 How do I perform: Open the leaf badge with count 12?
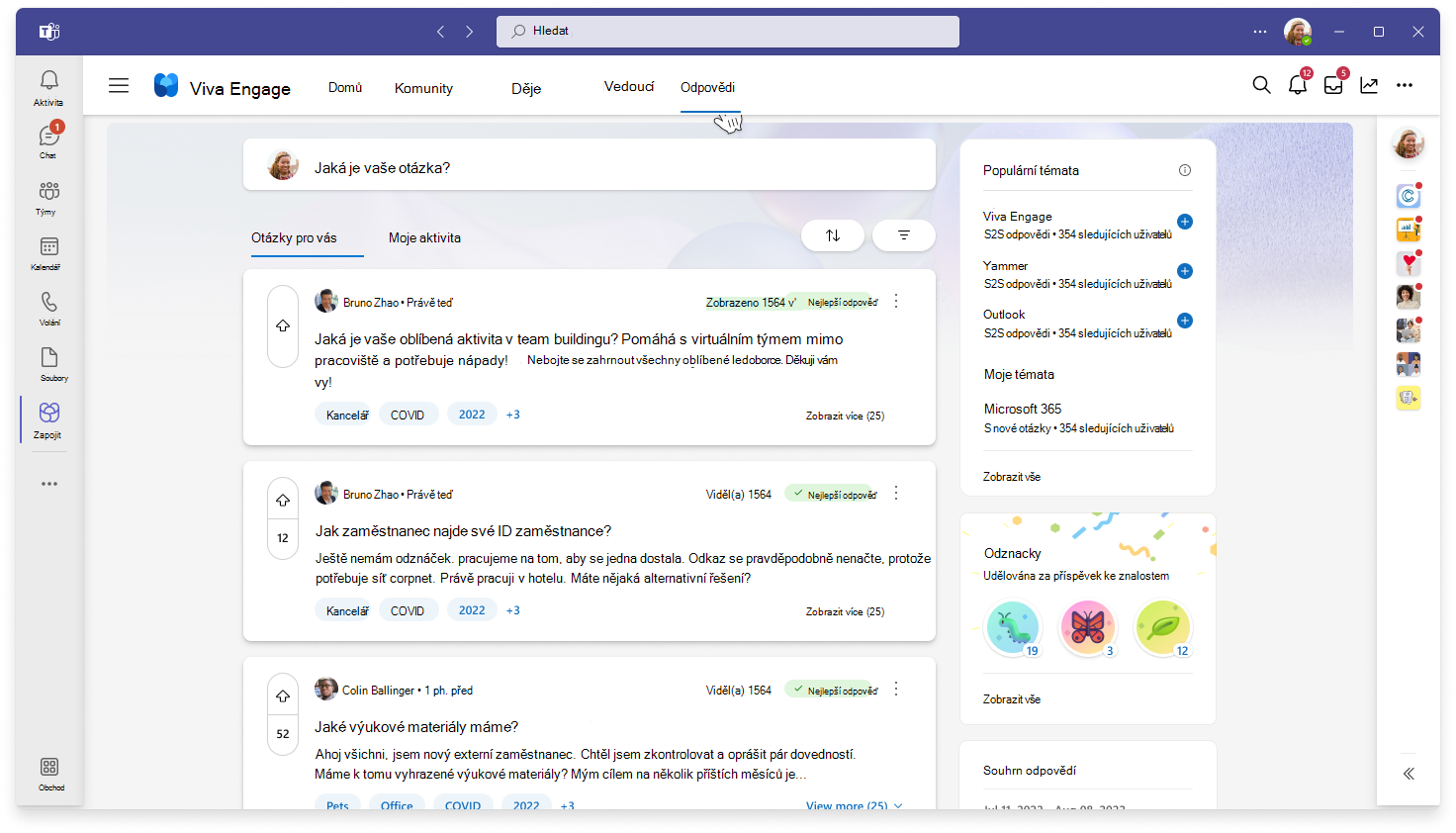click(1162, 627)
